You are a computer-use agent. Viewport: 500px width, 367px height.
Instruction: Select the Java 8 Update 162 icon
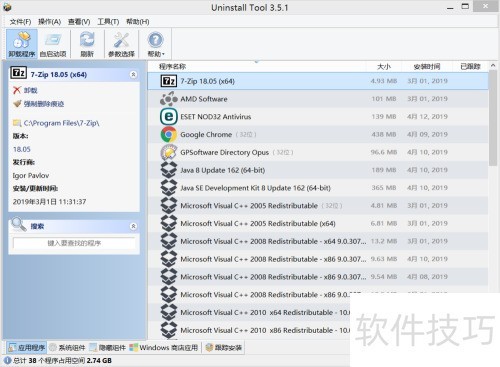click(169, 170)
